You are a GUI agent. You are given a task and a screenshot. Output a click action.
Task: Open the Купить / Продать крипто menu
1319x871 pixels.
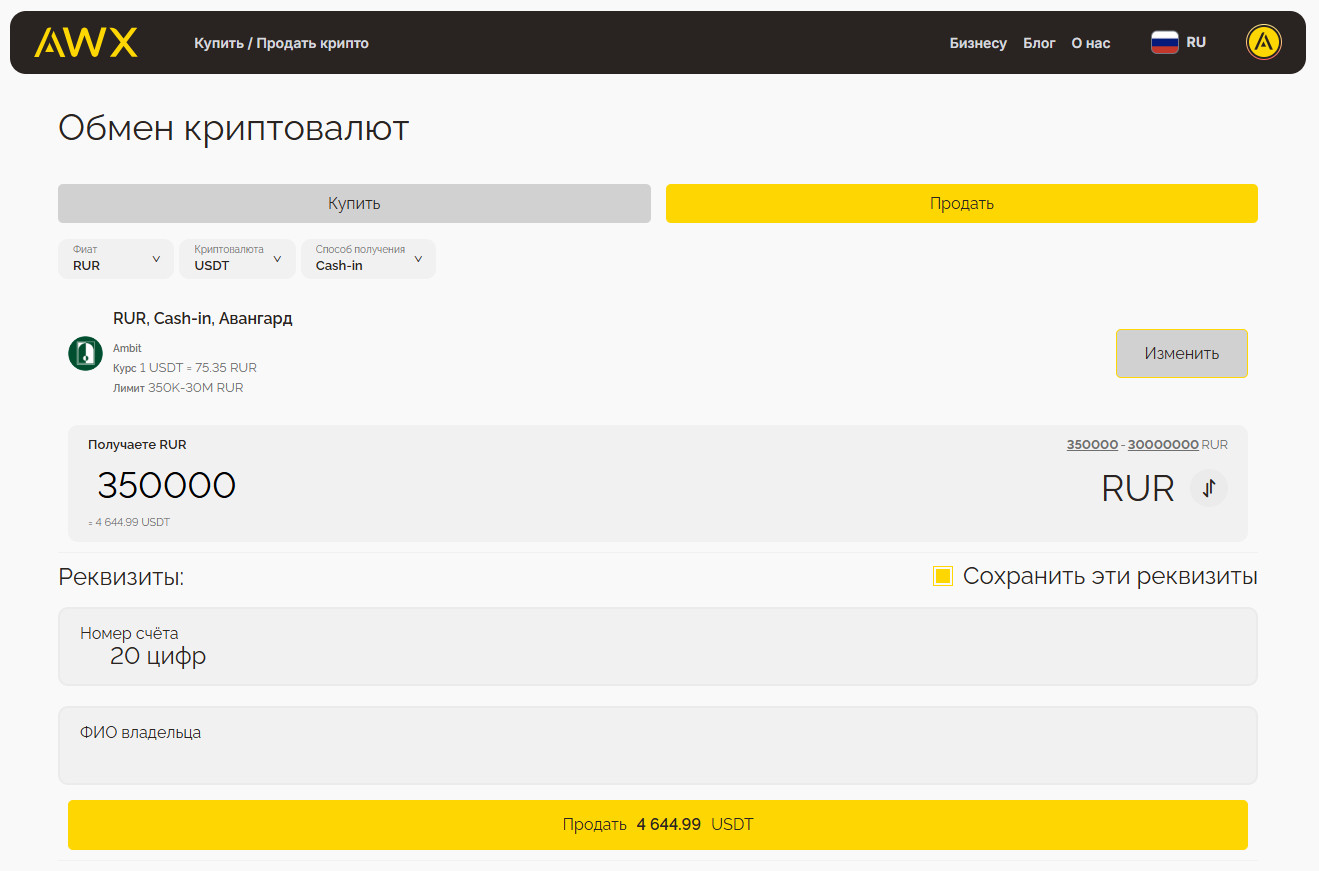(x=281, y=43)
